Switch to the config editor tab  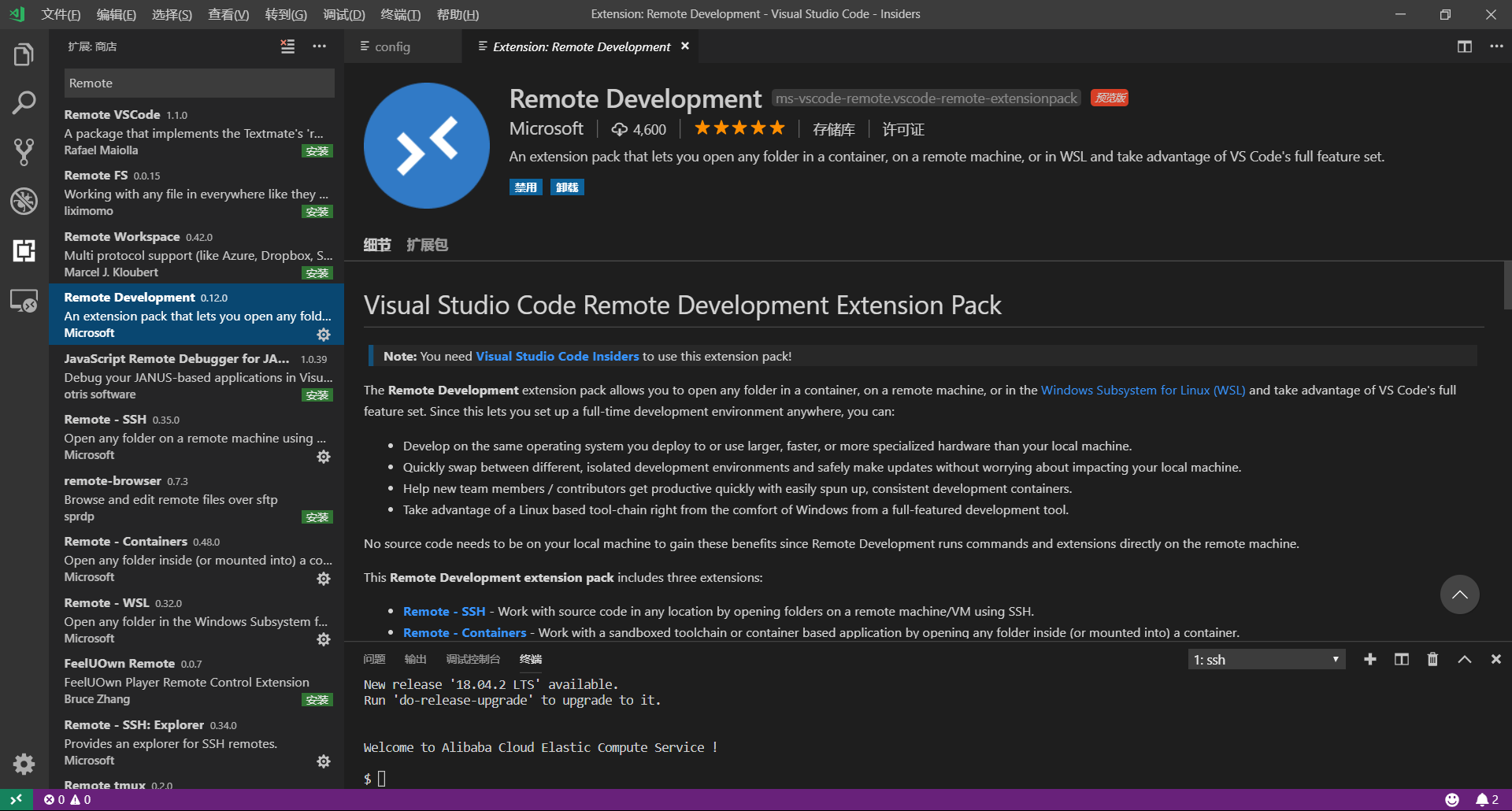[402, 46]
